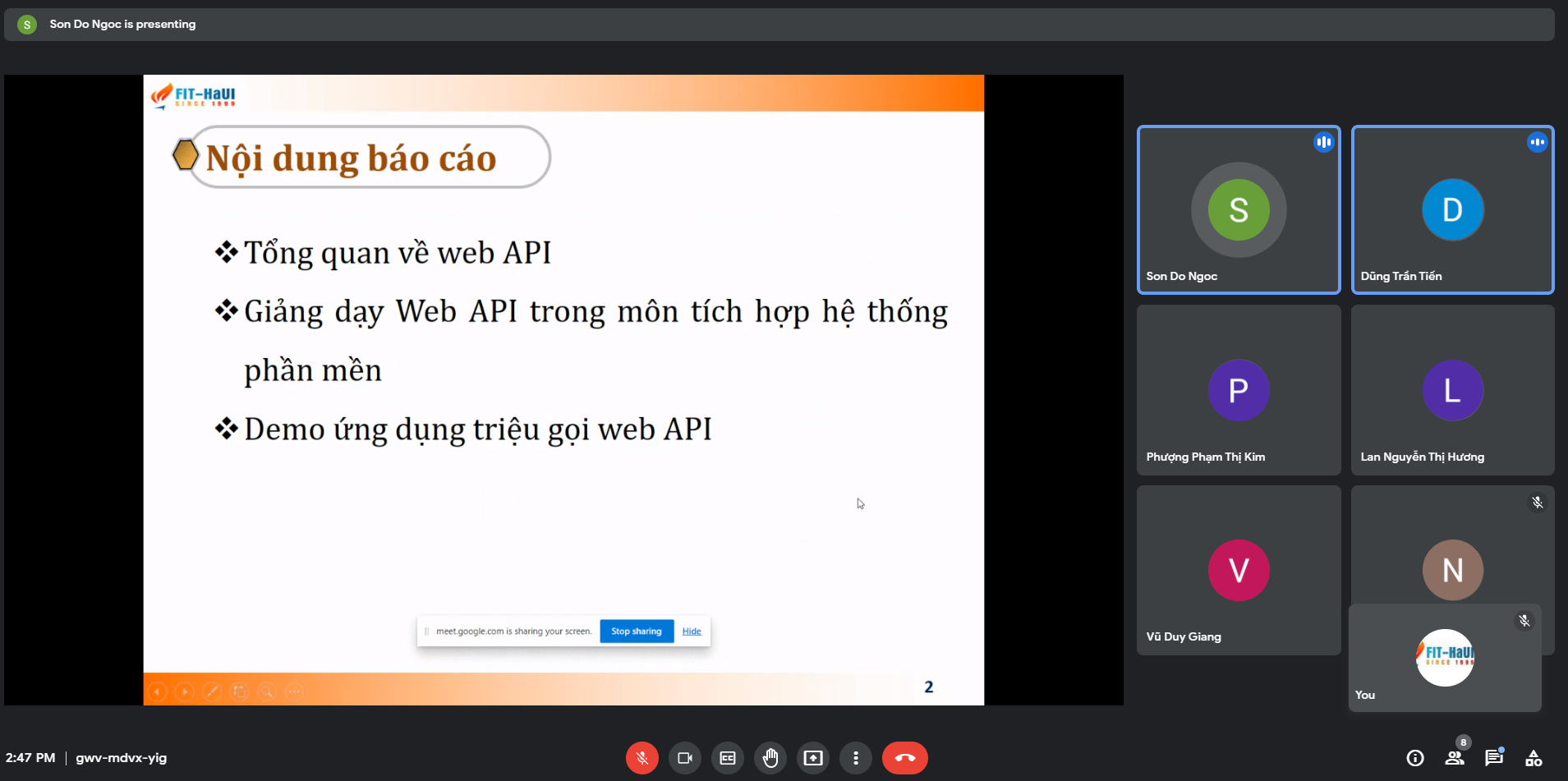
Task: Advance to next slide arrow in presentation
Action: [185, 691]
